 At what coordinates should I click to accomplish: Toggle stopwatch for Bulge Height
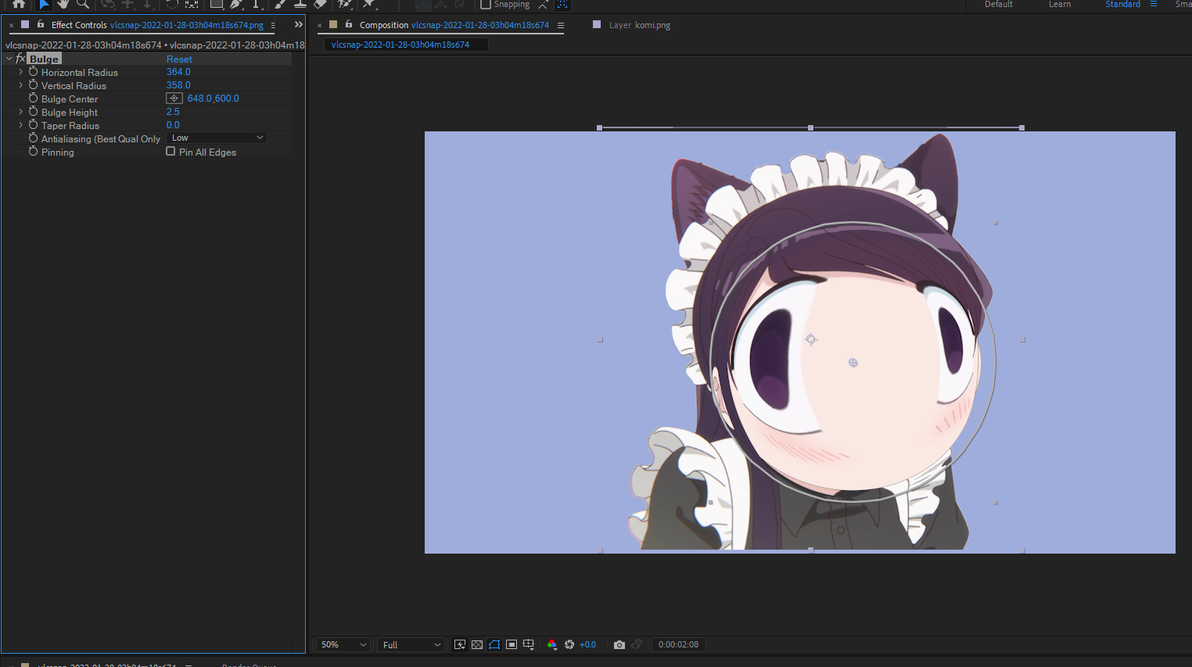pyautogui.click(x=33, y=112)
